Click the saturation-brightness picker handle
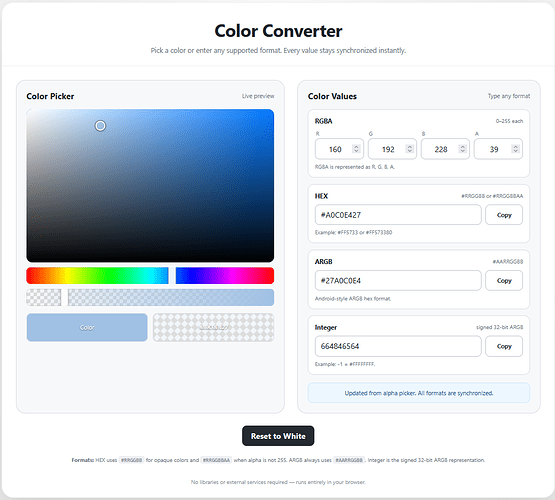 click(x=100, y=126)
